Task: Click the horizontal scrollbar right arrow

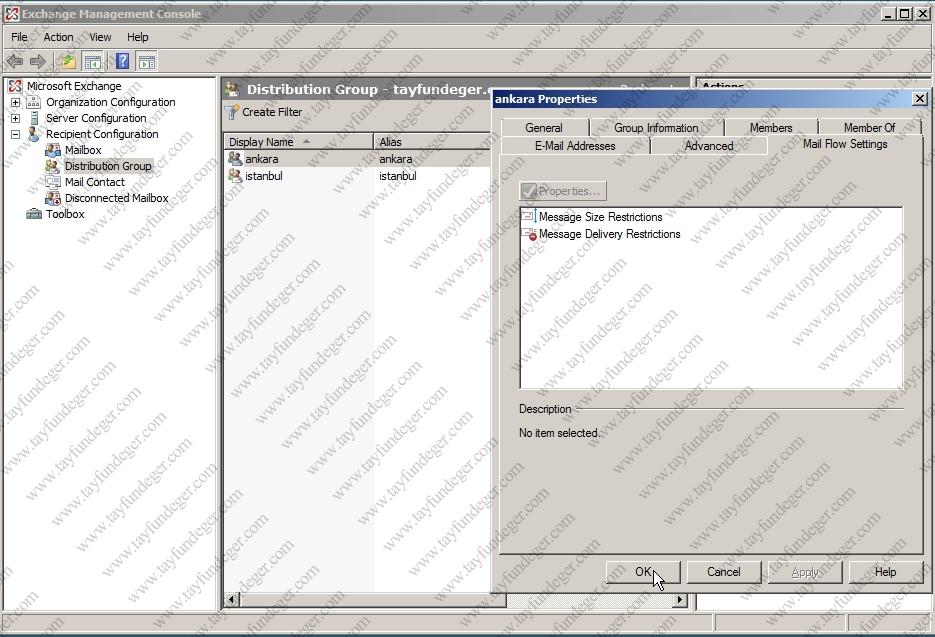Action: coord(679,599)
